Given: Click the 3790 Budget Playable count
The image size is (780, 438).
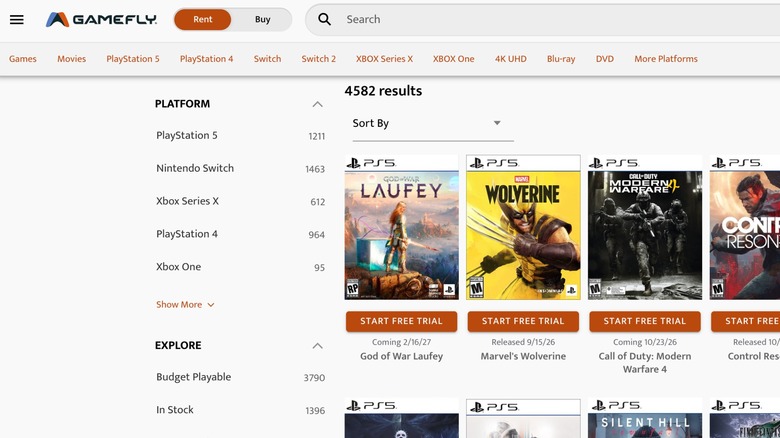Looking at the screenshot, I should pos(314,378).
